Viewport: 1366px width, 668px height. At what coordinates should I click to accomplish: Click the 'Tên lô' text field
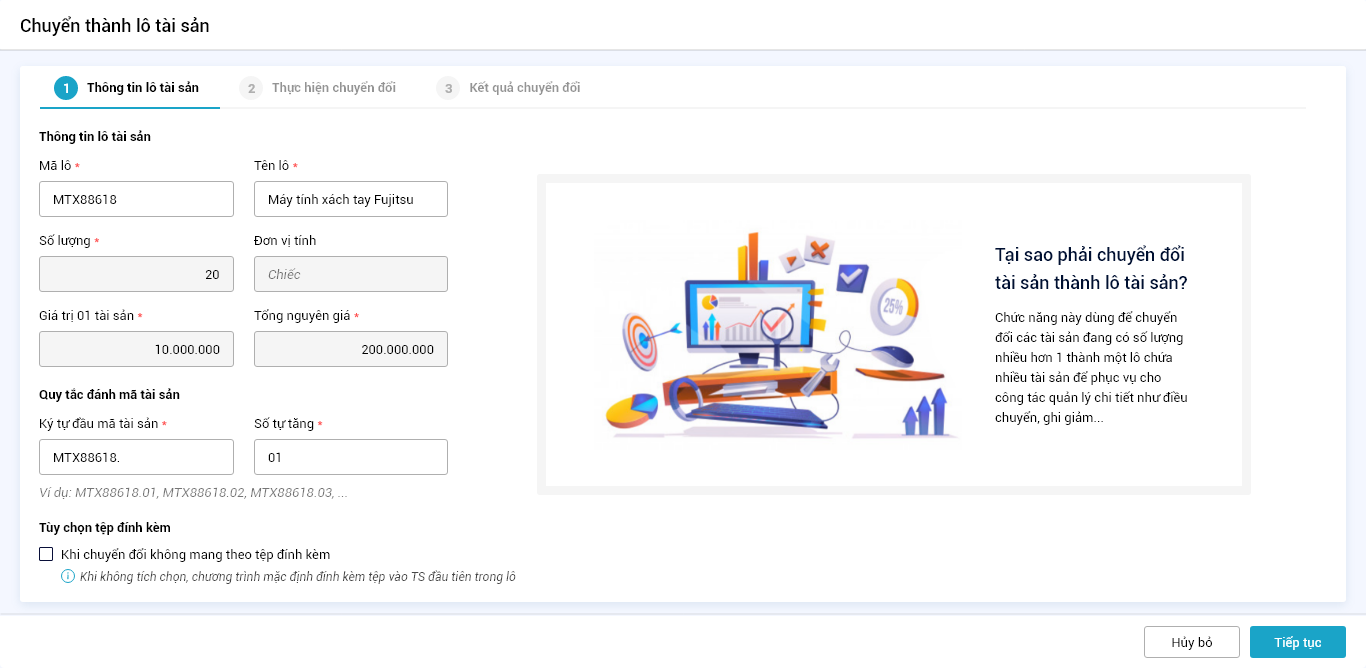350,199
